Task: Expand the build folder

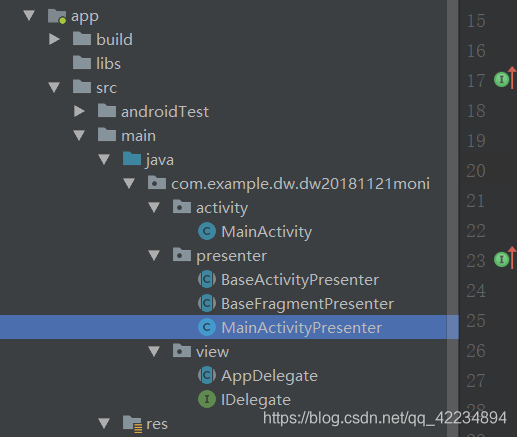Action: pyautogui.click(x=54, y=39)
